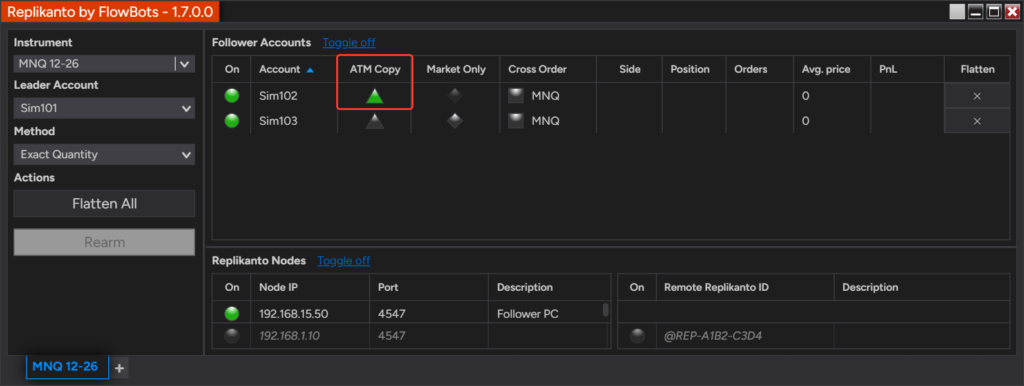Turn off the Sim102 green On indicator
This screenshot has width=1024, height=386.
click(232, 96)
